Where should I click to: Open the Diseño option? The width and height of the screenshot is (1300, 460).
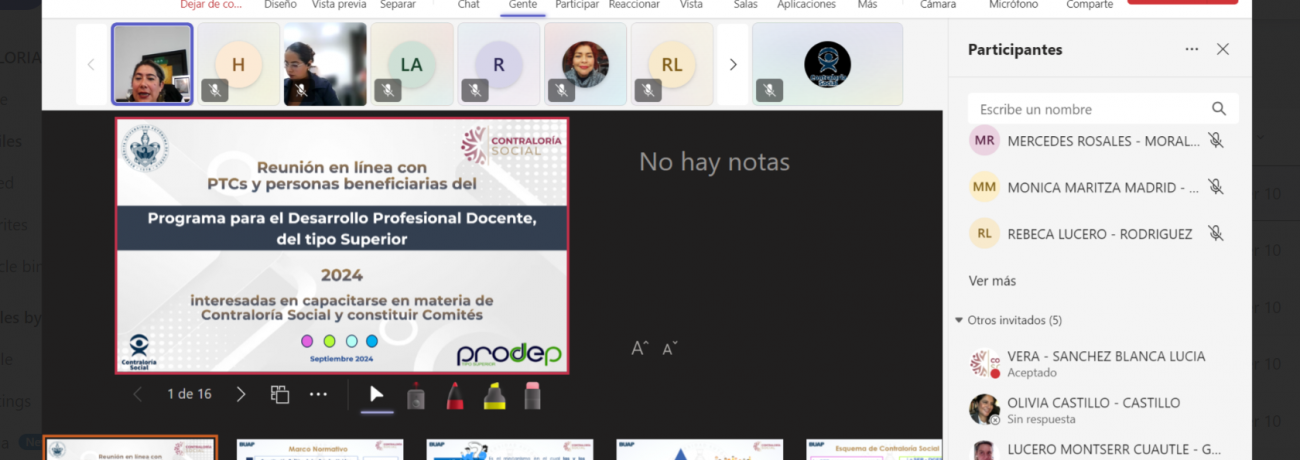(x=280, y=5)
